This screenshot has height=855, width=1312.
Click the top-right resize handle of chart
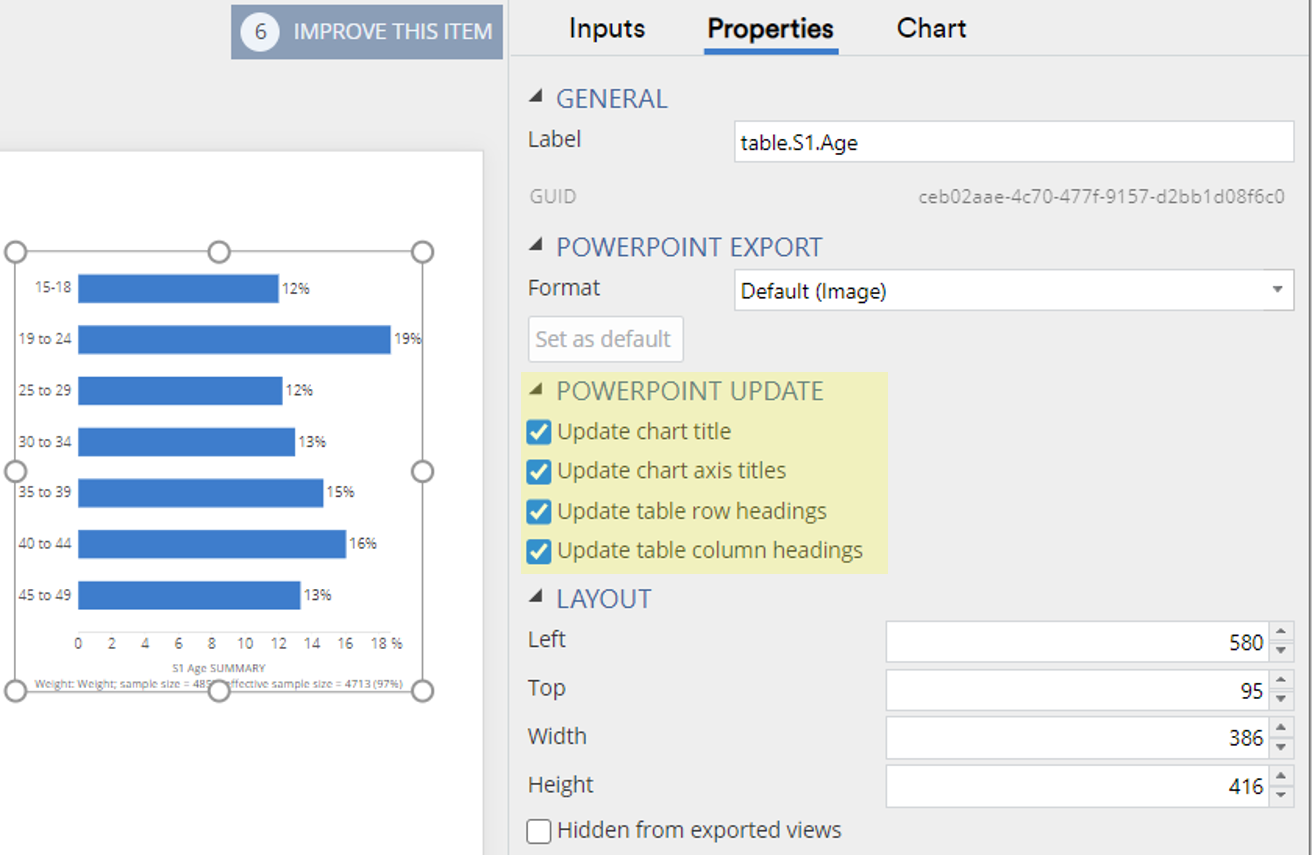tap(422, 251)
